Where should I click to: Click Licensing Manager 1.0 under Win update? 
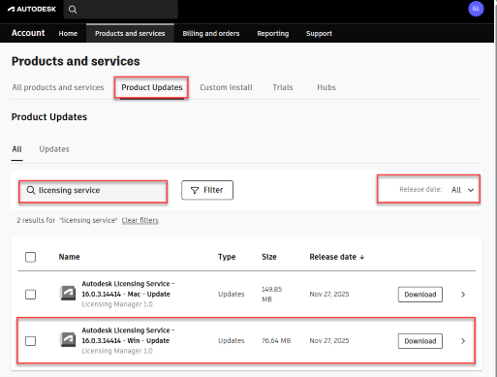pos(117,351)
